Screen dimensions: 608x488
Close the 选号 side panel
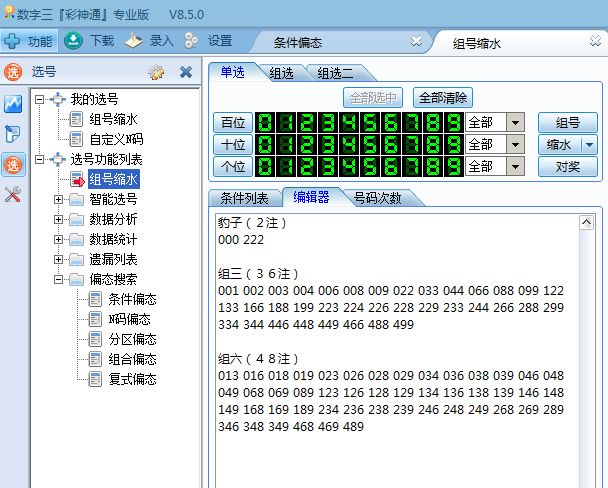click(185, 72)
